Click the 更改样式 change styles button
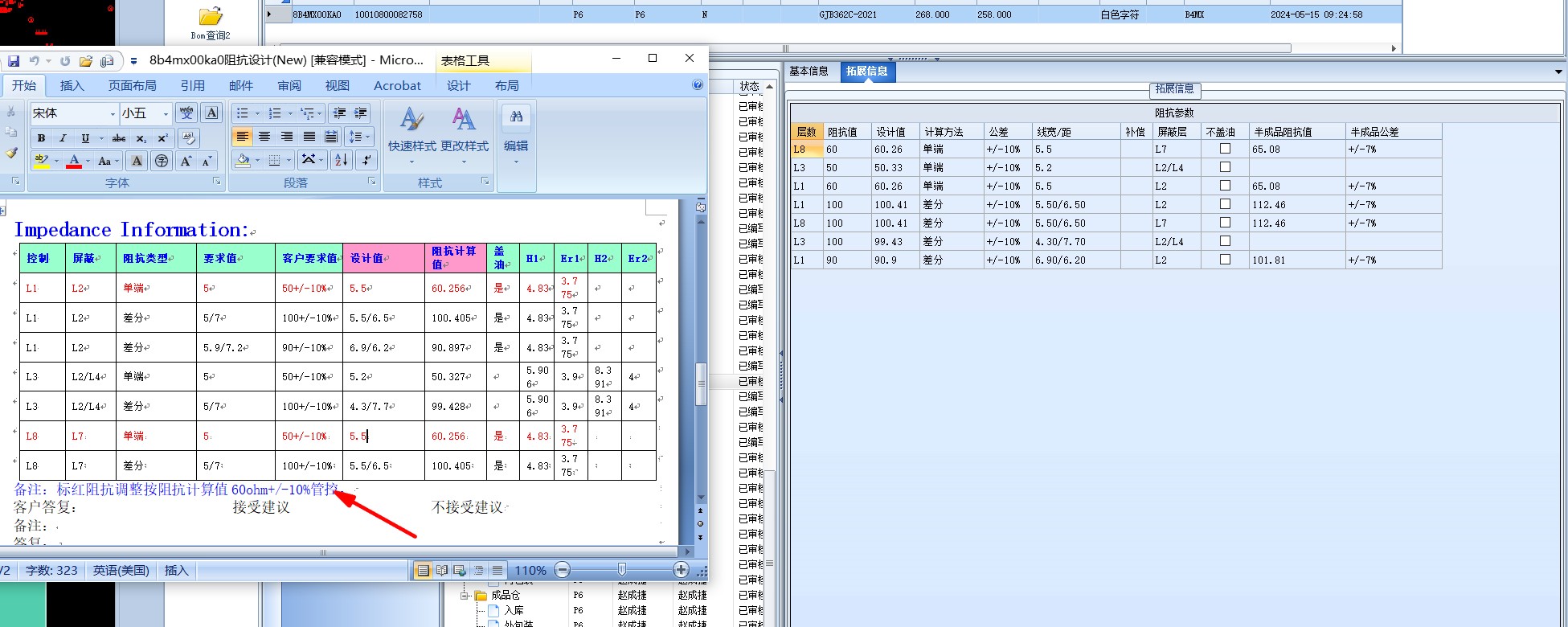1568x627 pixels. [x=464, y=134]
